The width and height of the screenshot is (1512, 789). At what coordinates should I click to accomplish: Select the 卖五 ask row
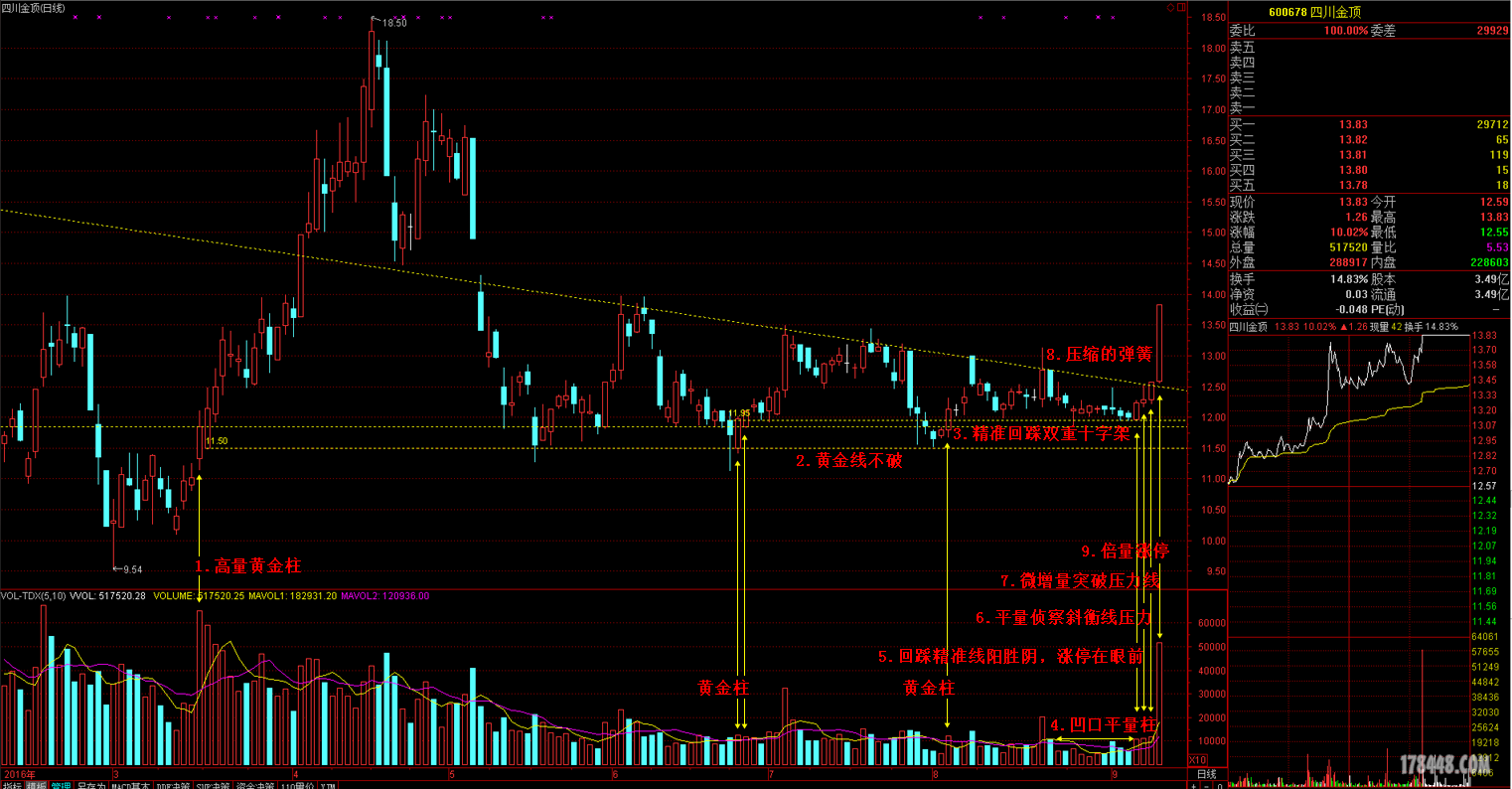click(x=1369, y=47)
